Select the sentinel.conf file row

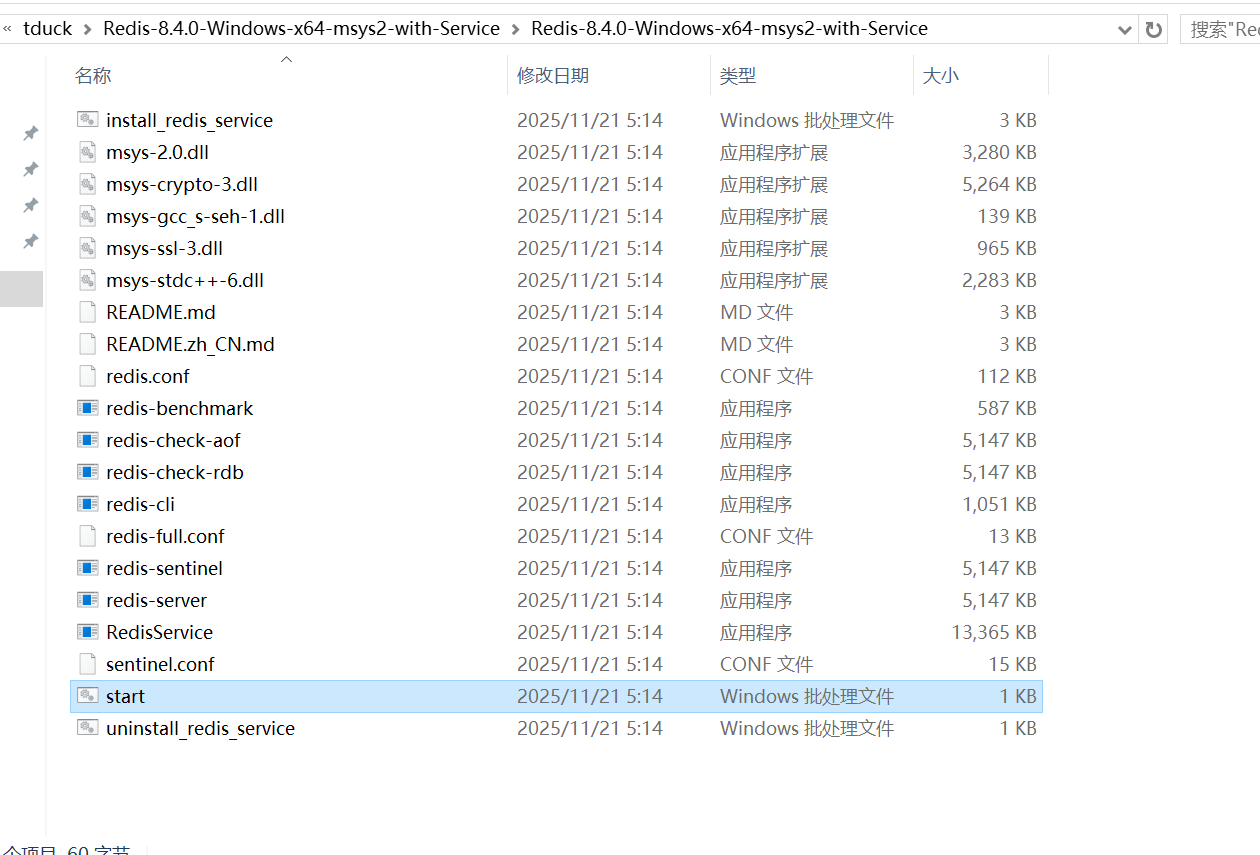click(556, 664)
